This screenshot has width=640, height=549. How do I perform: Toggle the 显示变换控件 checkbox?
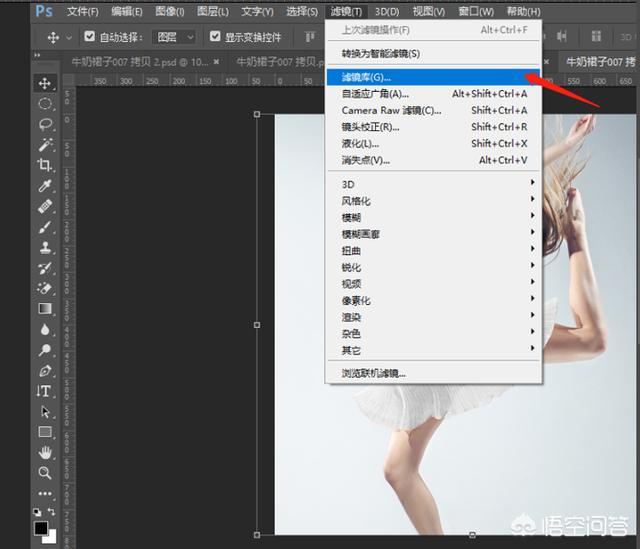[x=215, y=37]
